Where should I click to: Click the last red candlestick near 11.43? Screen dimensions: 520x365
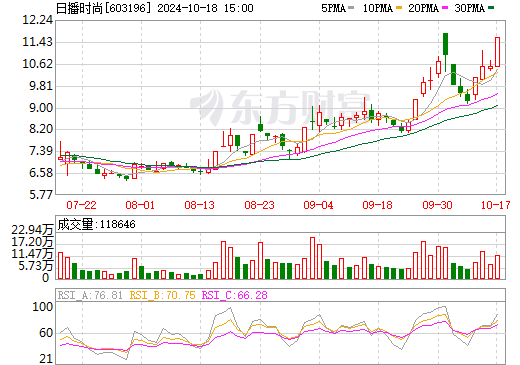497,52
